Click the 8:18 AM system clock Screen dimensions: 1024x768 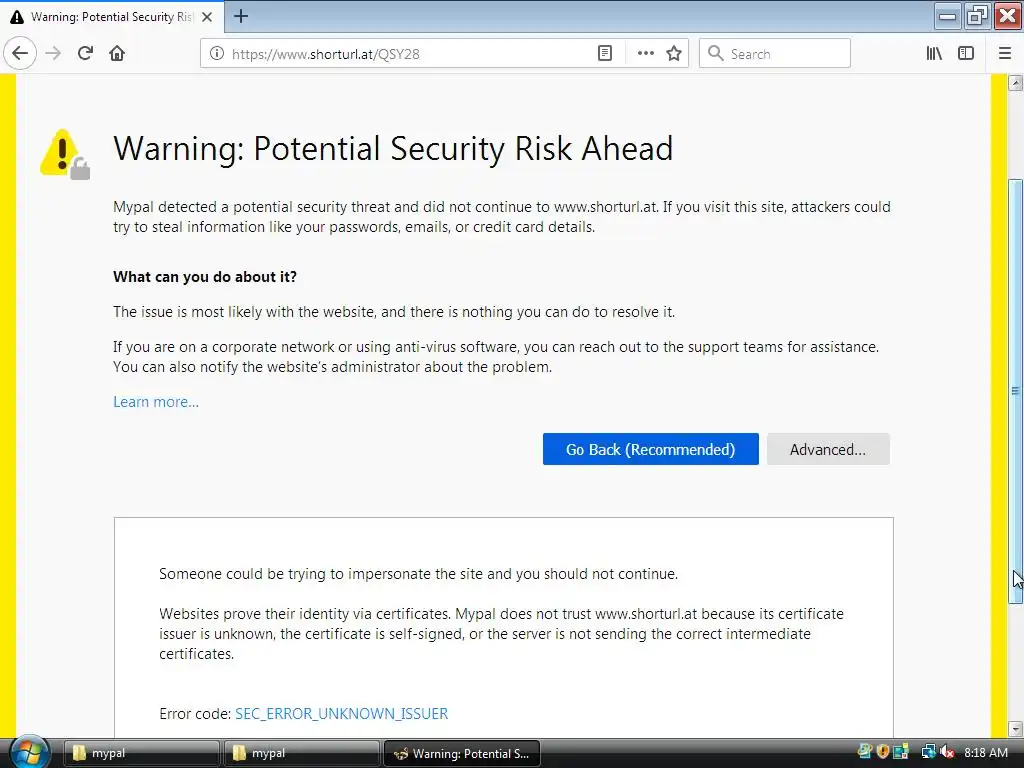coord(985,752)
